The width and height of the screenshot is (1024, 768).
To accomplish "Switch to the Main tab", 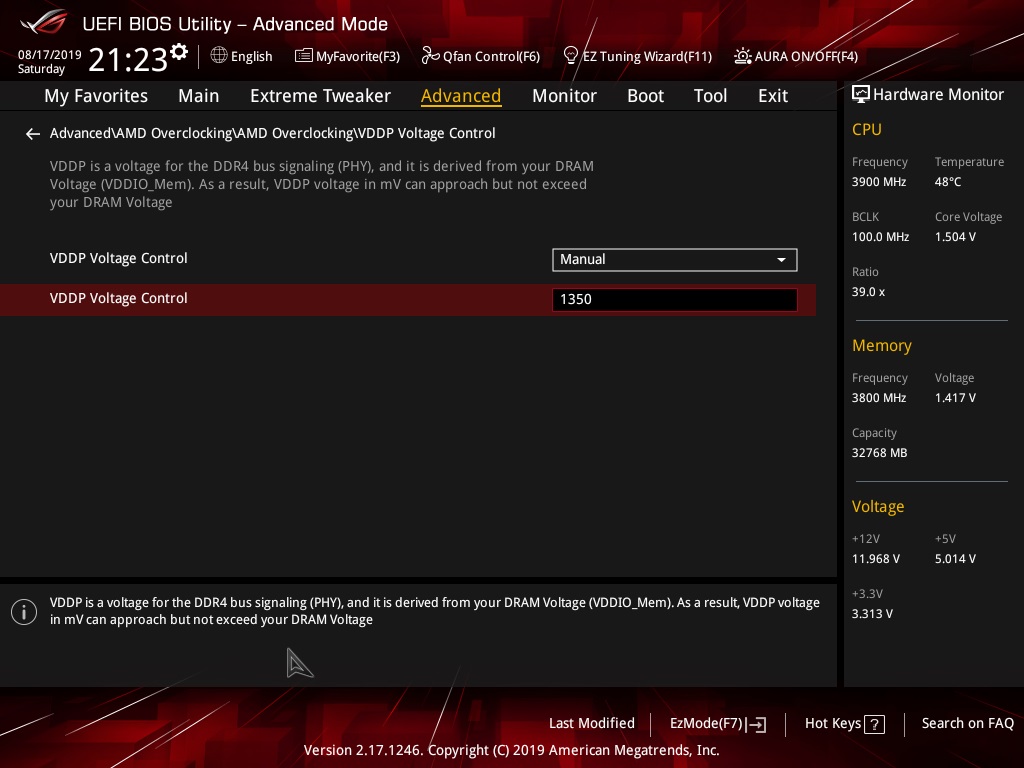I will [x=199, y=96].
